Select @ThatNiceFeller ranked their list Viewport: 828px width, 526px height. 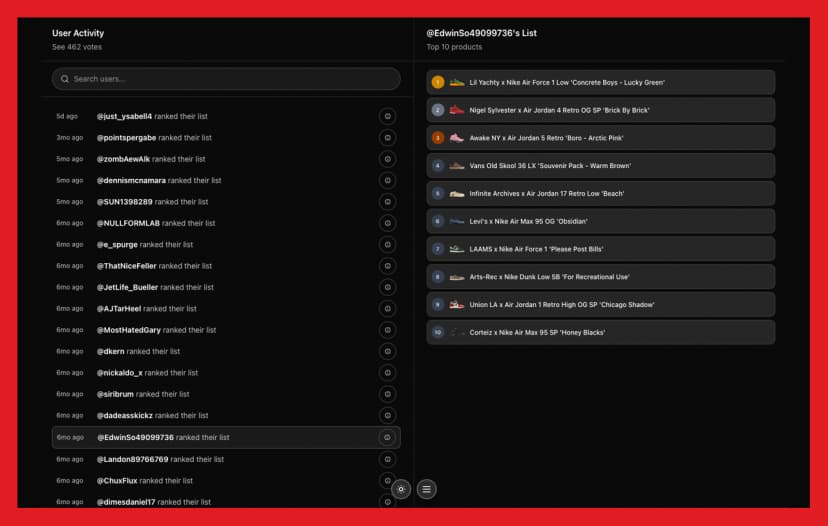pyautogui.click(x=226, y=266)
